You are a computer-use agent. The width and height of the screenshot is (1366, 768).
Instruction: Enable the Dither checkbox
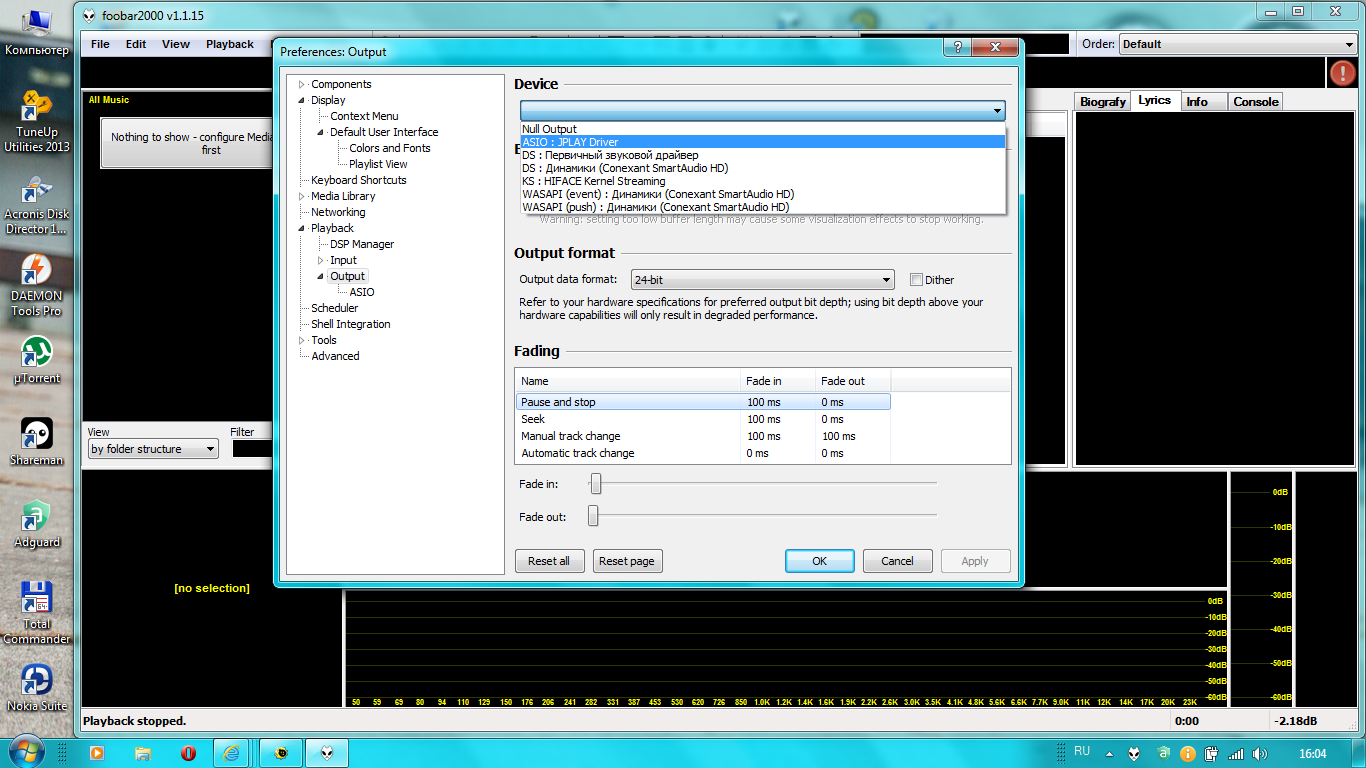pos(916,280)
